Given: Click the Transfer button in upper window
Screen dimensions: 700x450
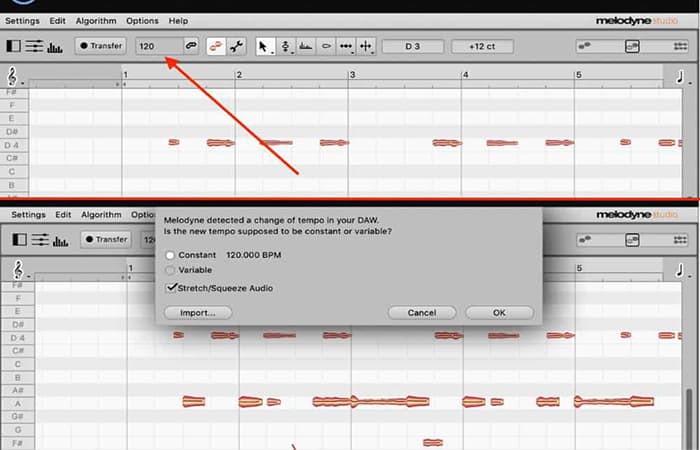Looking at the screenshot, I should coord(101,46).
